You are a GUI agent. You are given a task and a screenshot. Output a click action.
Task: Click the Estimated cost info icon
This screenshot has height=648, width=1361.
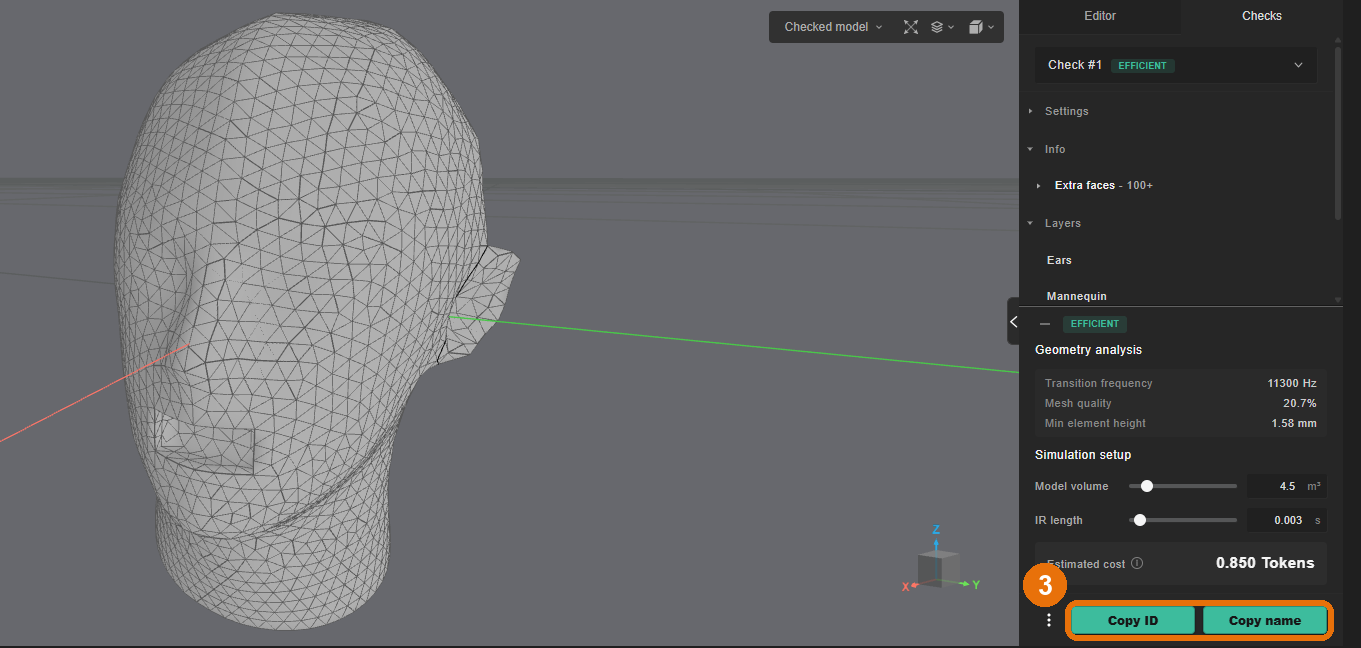[1137, 564]
